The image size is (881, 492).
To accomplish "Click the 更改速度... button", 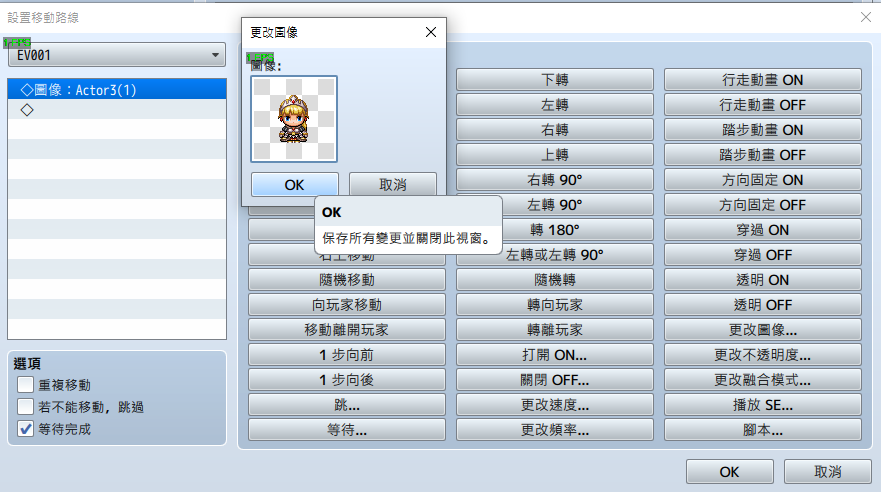I will (555, 405).
